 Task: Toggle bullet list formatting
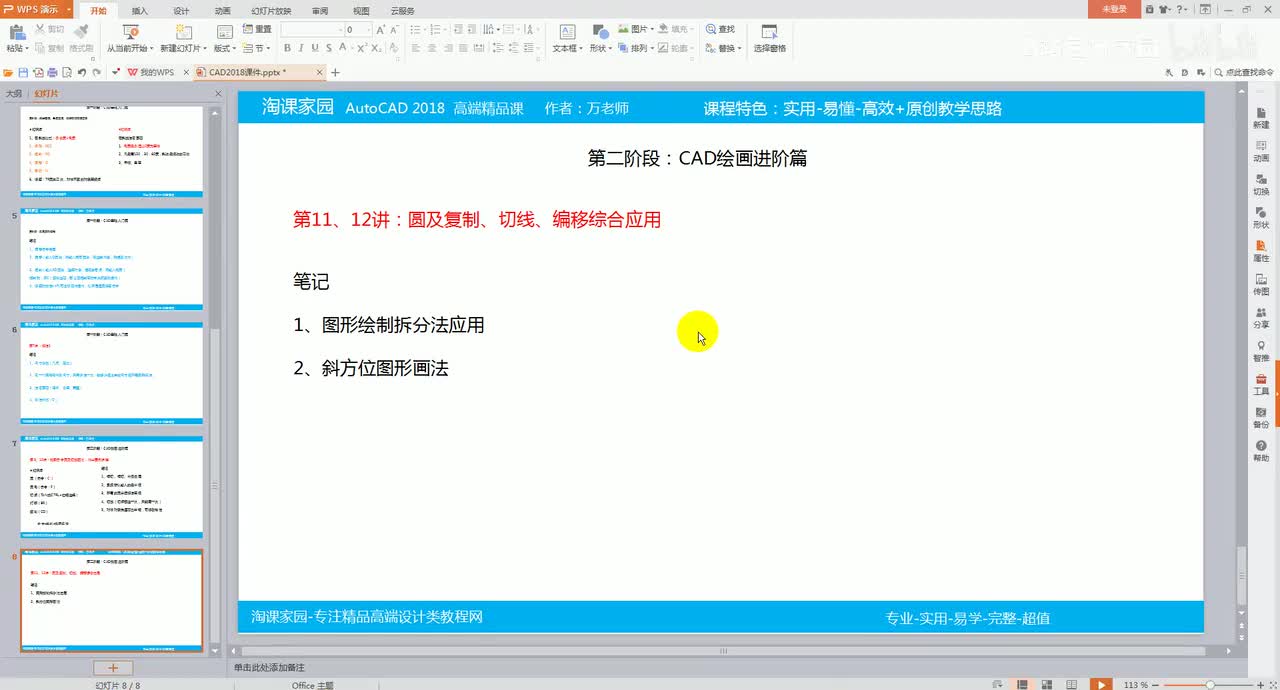pos(417,30)
